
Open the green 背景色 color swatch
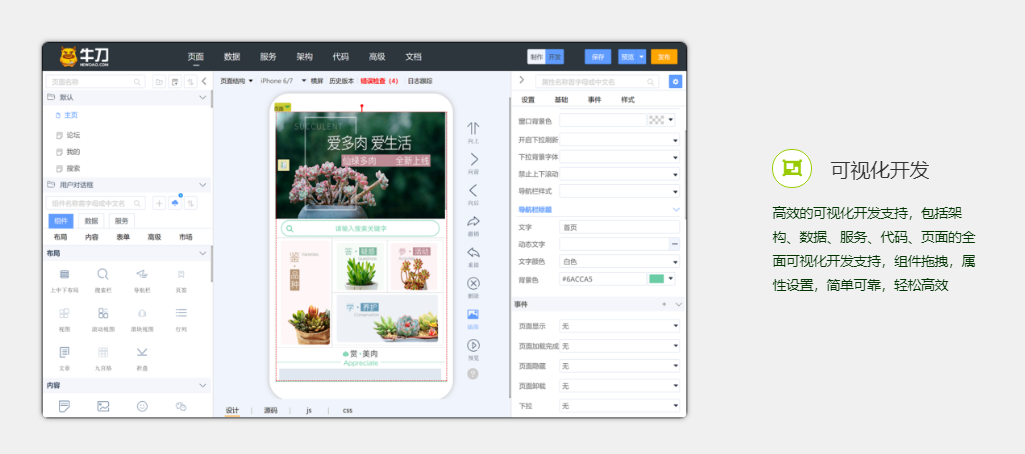tap(662, 279)
